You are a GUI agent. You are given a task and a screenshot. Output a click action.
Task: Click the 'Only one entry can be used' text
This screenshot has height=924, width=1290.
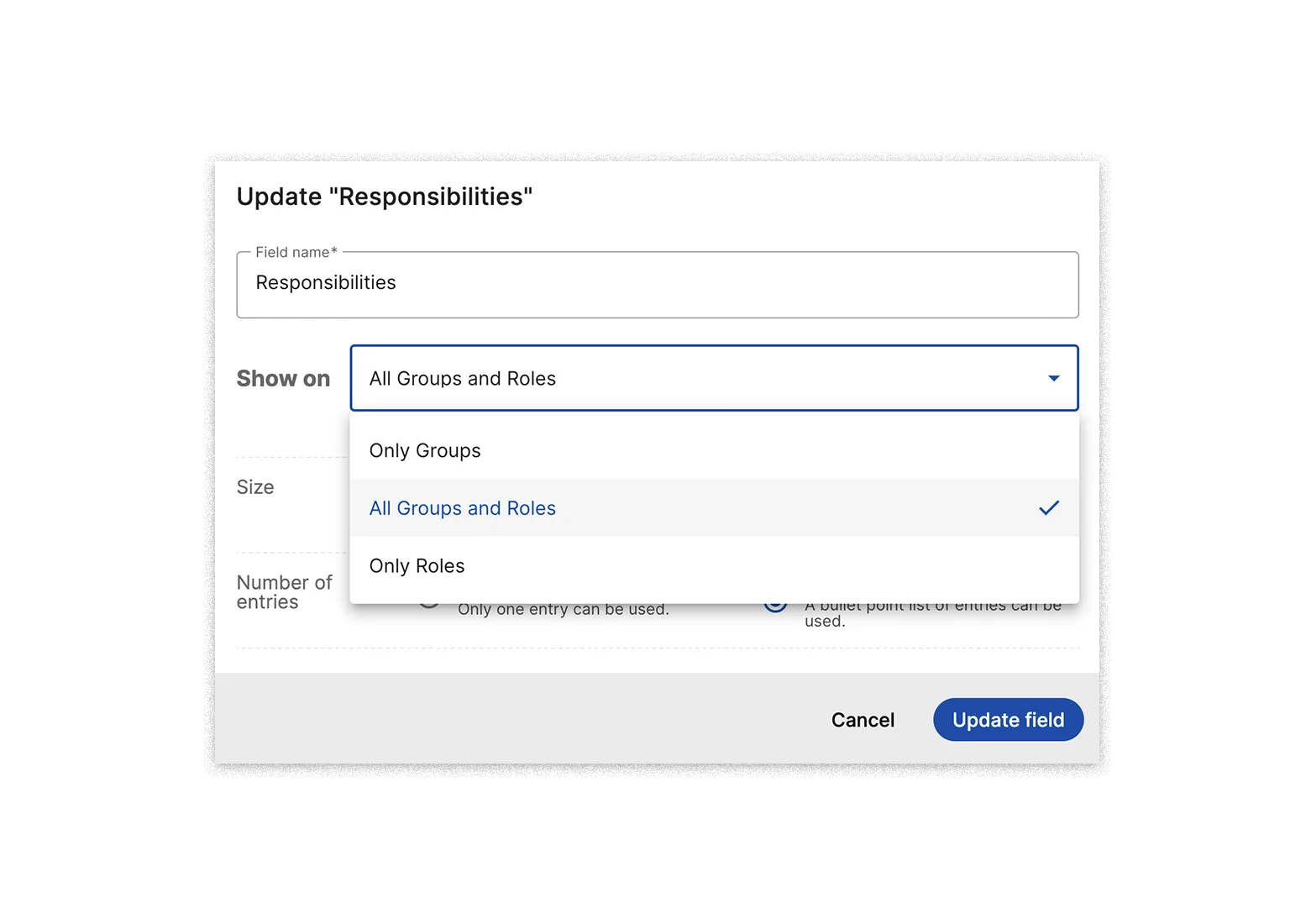[564, 611]
